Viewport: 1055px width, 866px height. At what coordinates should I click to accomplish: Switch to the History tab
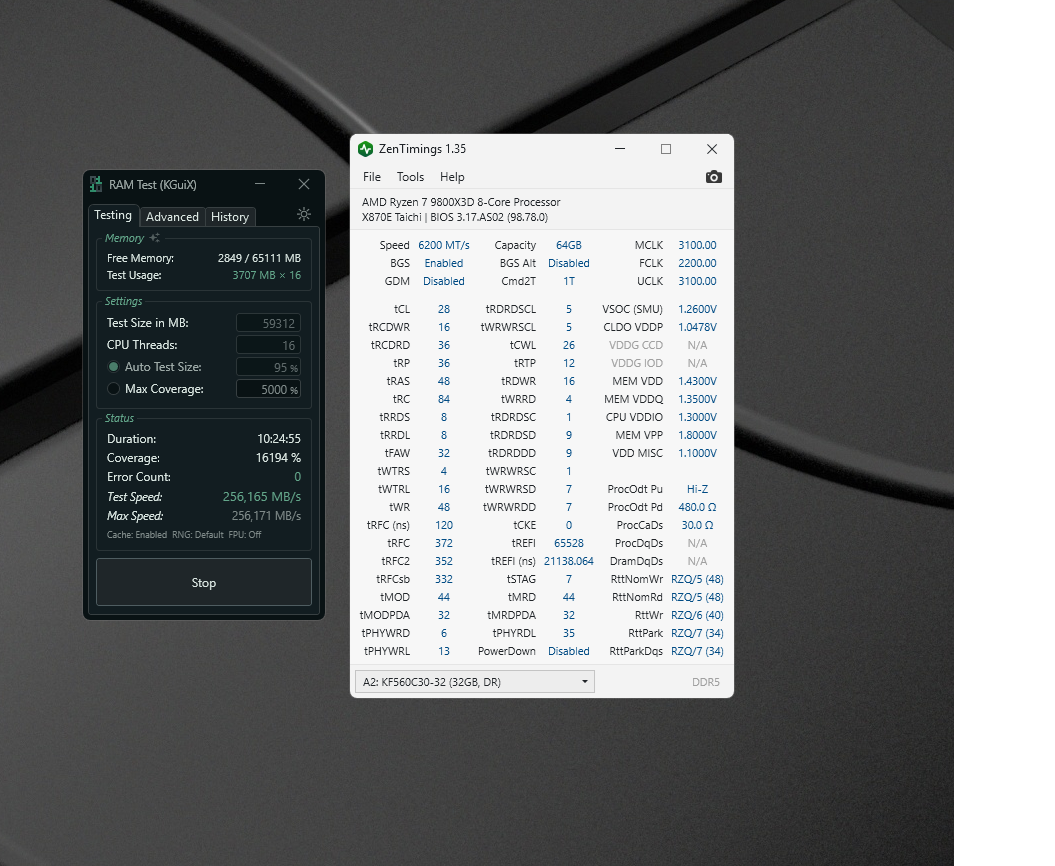[230, 217]
